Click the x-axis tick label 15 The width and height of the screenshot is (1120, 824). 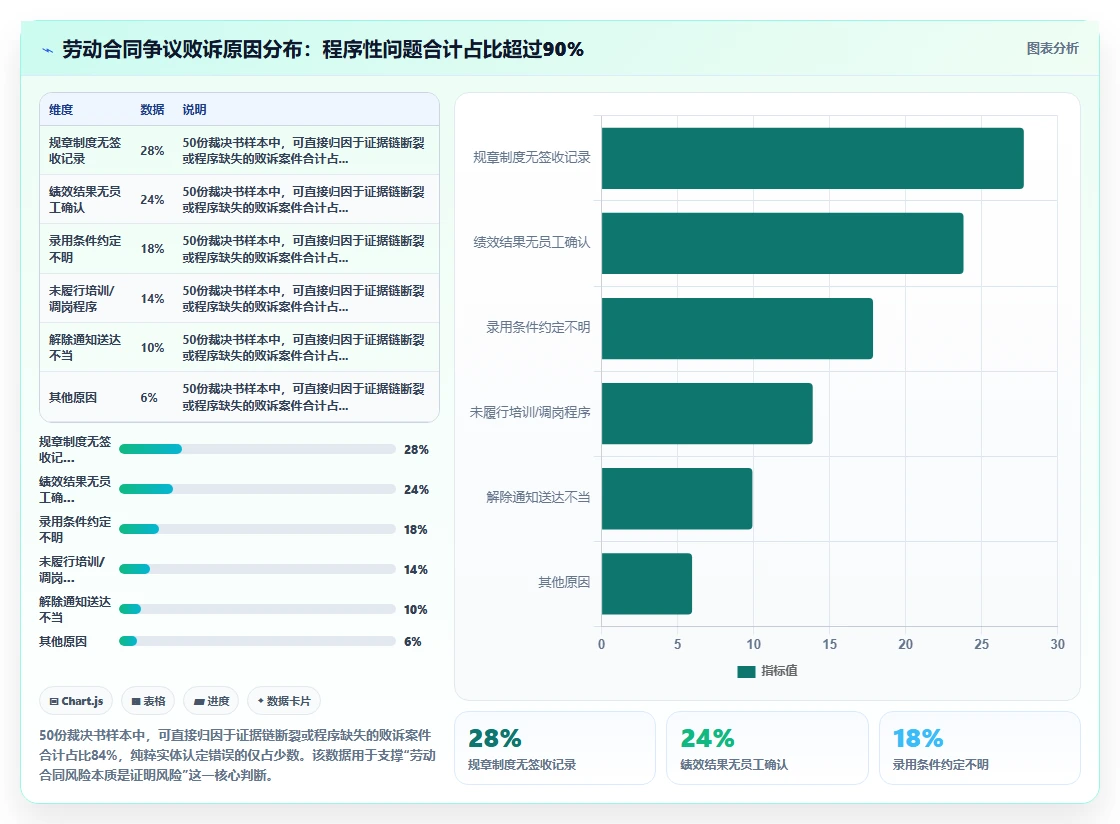829,644
